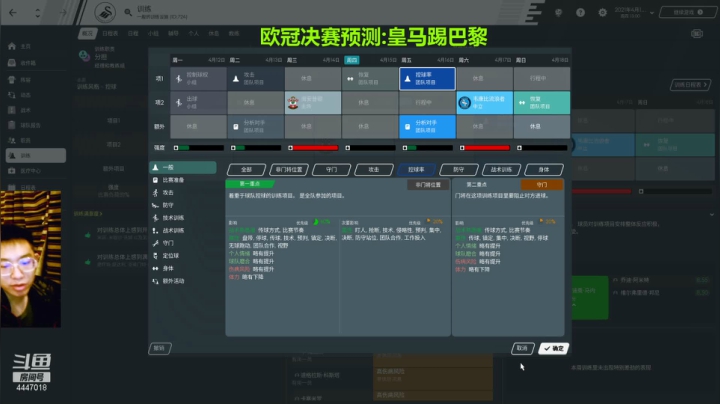Go forward with the right arrow
This screenshot has height=404, width=720.
62,12
